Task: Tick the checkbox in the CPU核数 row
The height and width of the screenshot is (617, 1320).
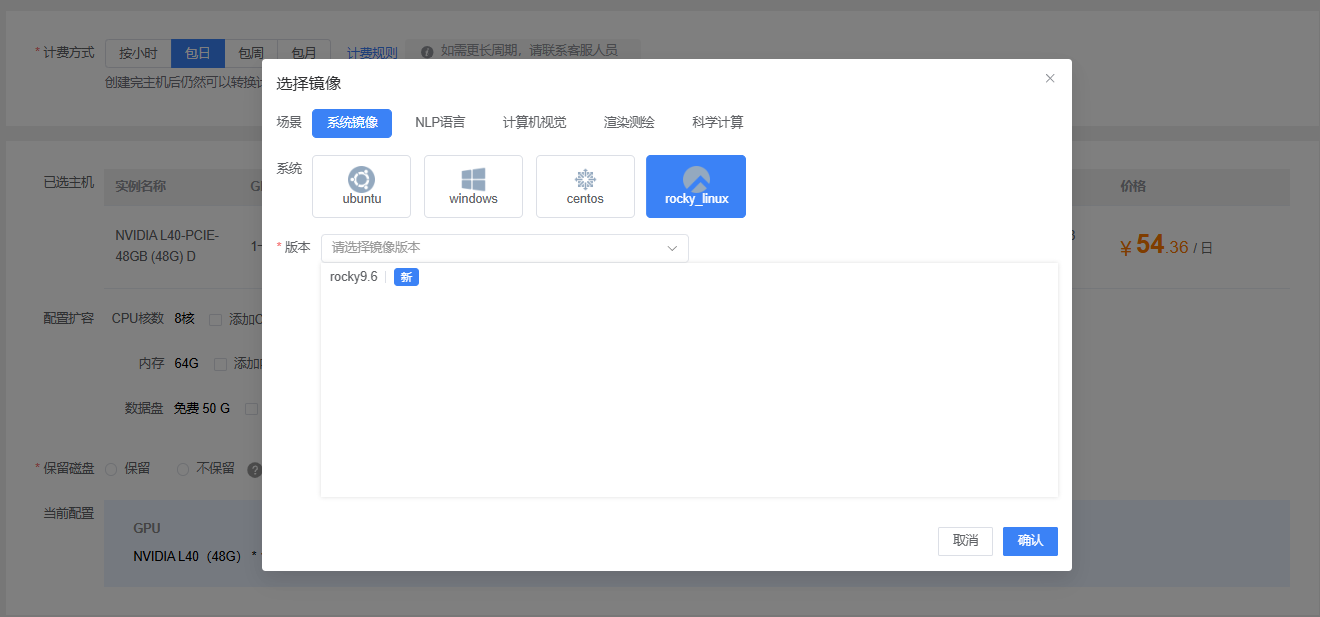Action: point(216,320)
